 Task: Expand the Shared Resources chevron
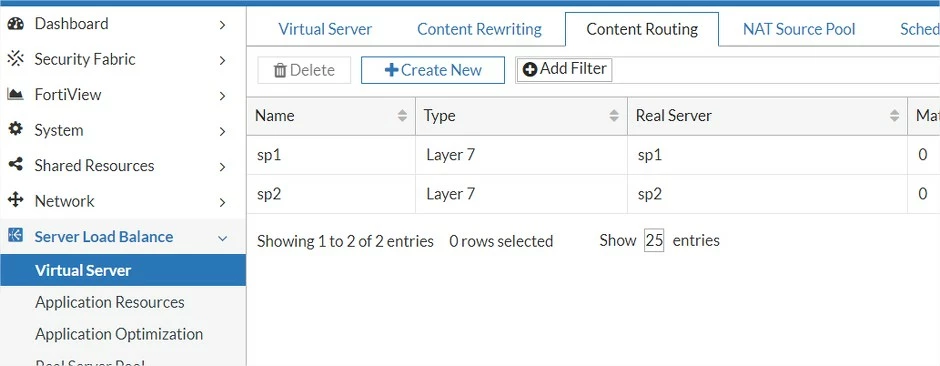pyautogui.click(x=222, y=167)
